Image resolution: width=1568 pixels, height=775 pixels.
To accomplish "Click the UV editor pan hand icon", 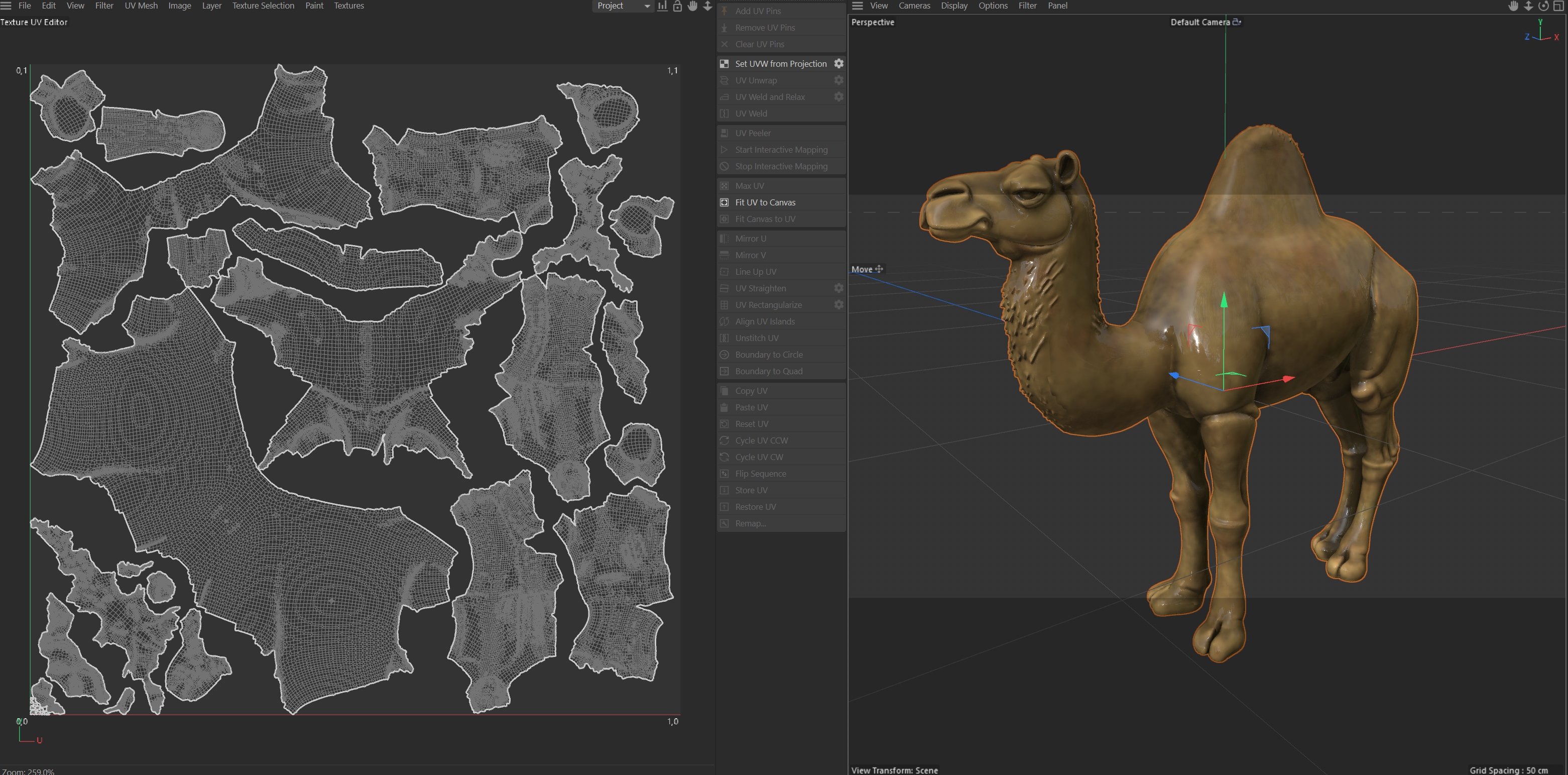I will click(693, 6).
